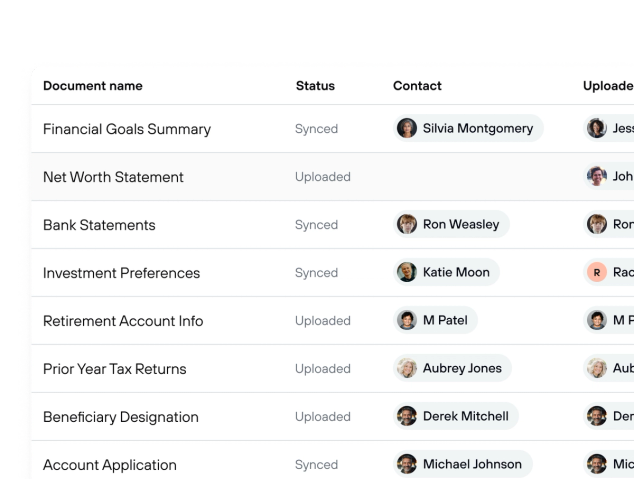634x479 pixels.
Task: Open the Net Worth Statement document
Action: pos(113,177)
